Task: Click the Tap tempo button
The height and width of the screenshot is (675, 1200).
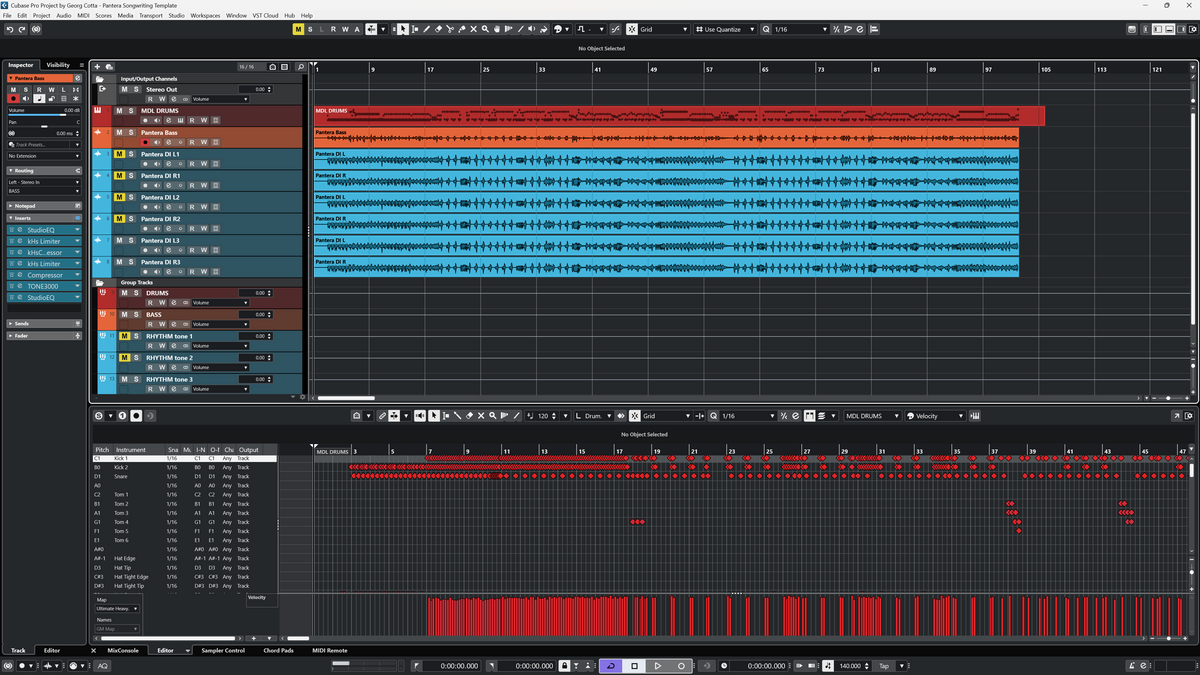Action: pyautogui.click(x=884, y=665)
